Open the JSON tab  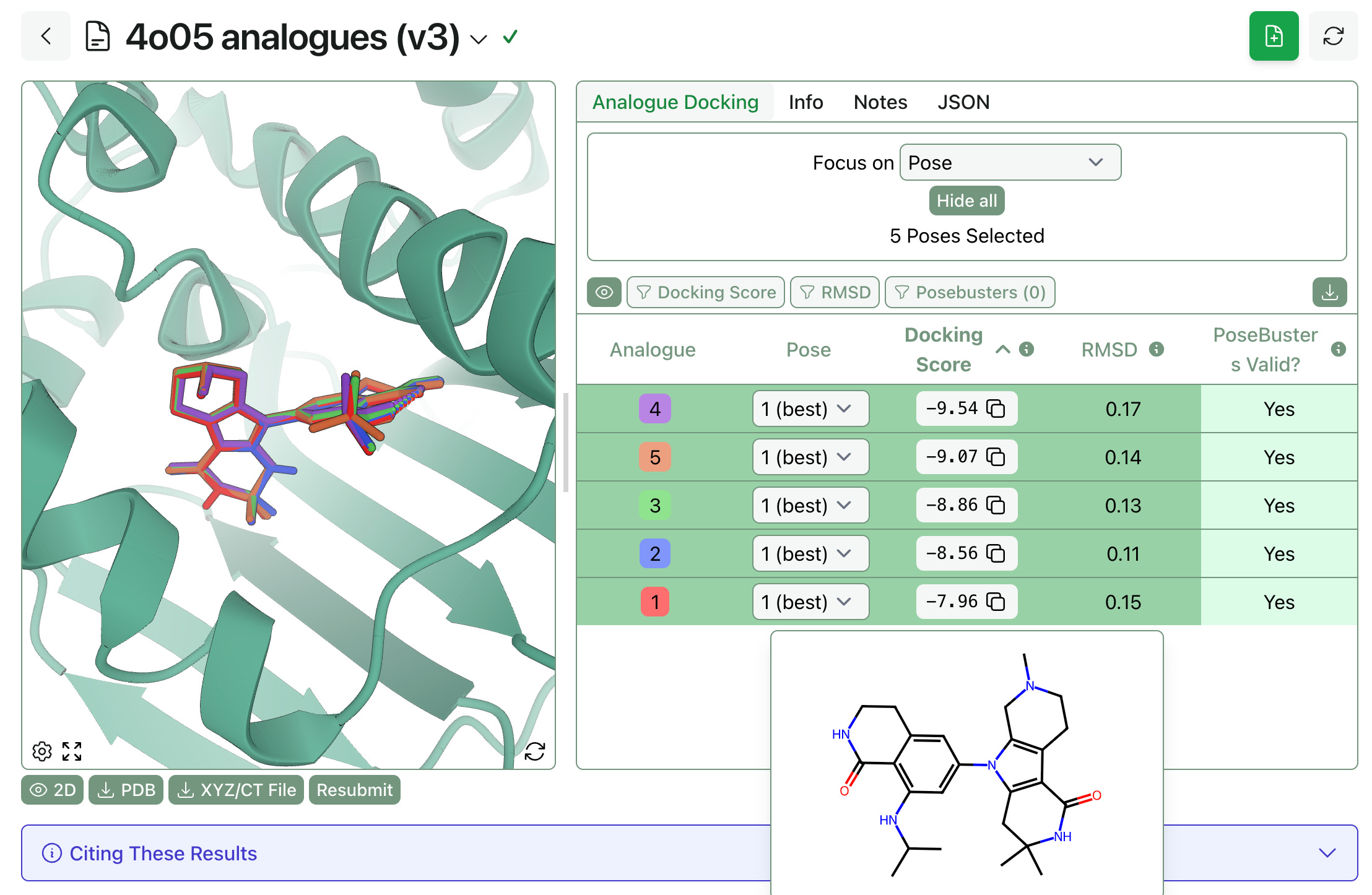click(x=963, y=102)
